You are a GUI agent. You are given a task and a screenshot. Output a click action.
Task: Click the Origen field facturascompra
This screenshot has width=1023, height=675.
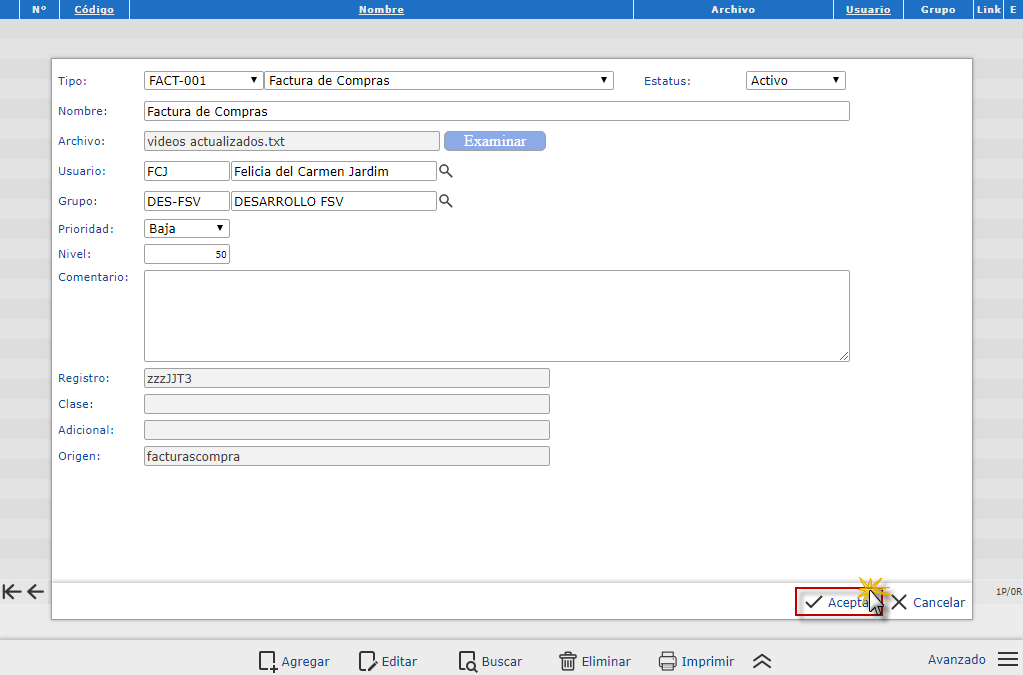click(346, 456)
